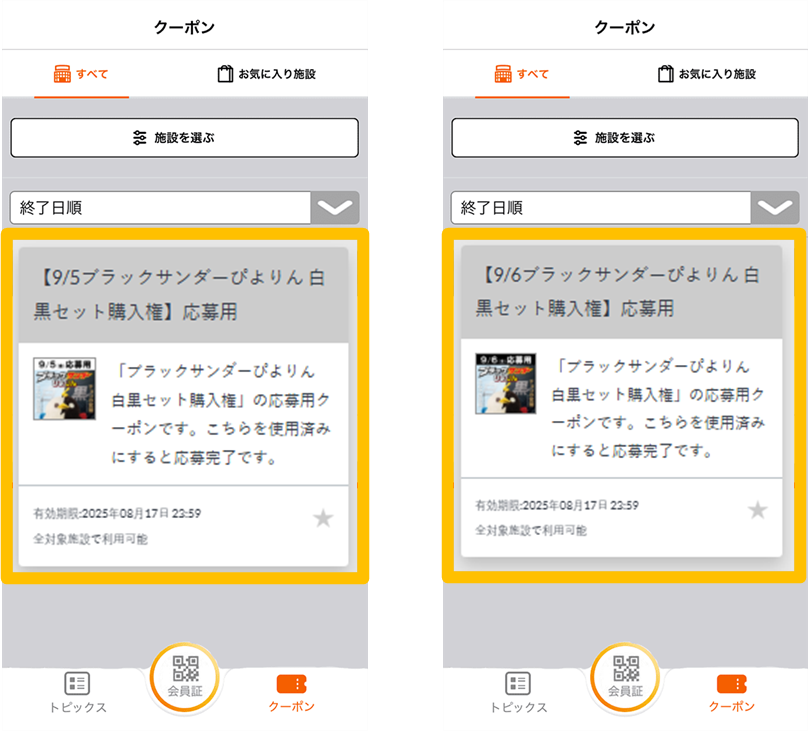
Task: Expand the 終了日順 sort dropdown above 9/5 coupon
Action: [x=184, y=208]
